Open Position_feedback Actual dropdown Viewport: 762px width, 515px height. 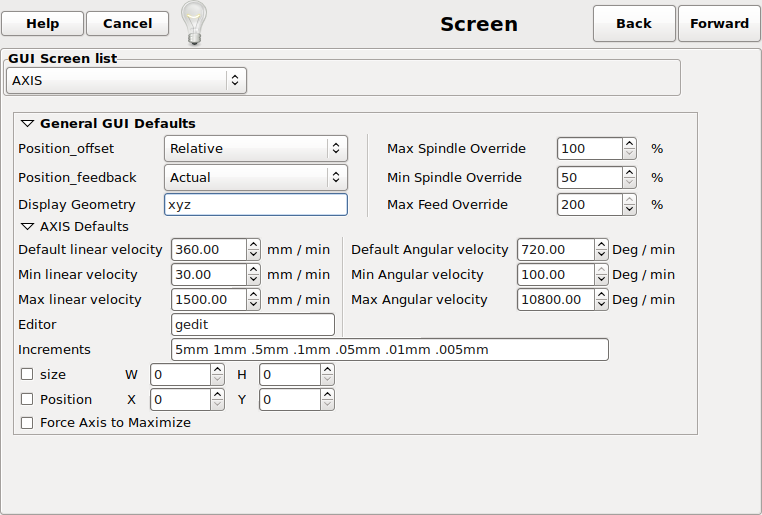pos(255,178)
